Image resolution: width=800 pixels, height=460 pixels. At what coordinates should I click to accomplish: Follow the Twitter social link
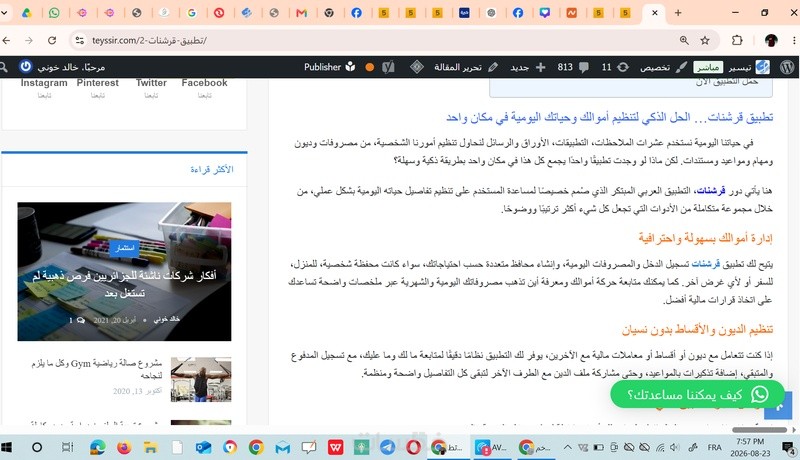pyautogui.click(x=151, y=87)
